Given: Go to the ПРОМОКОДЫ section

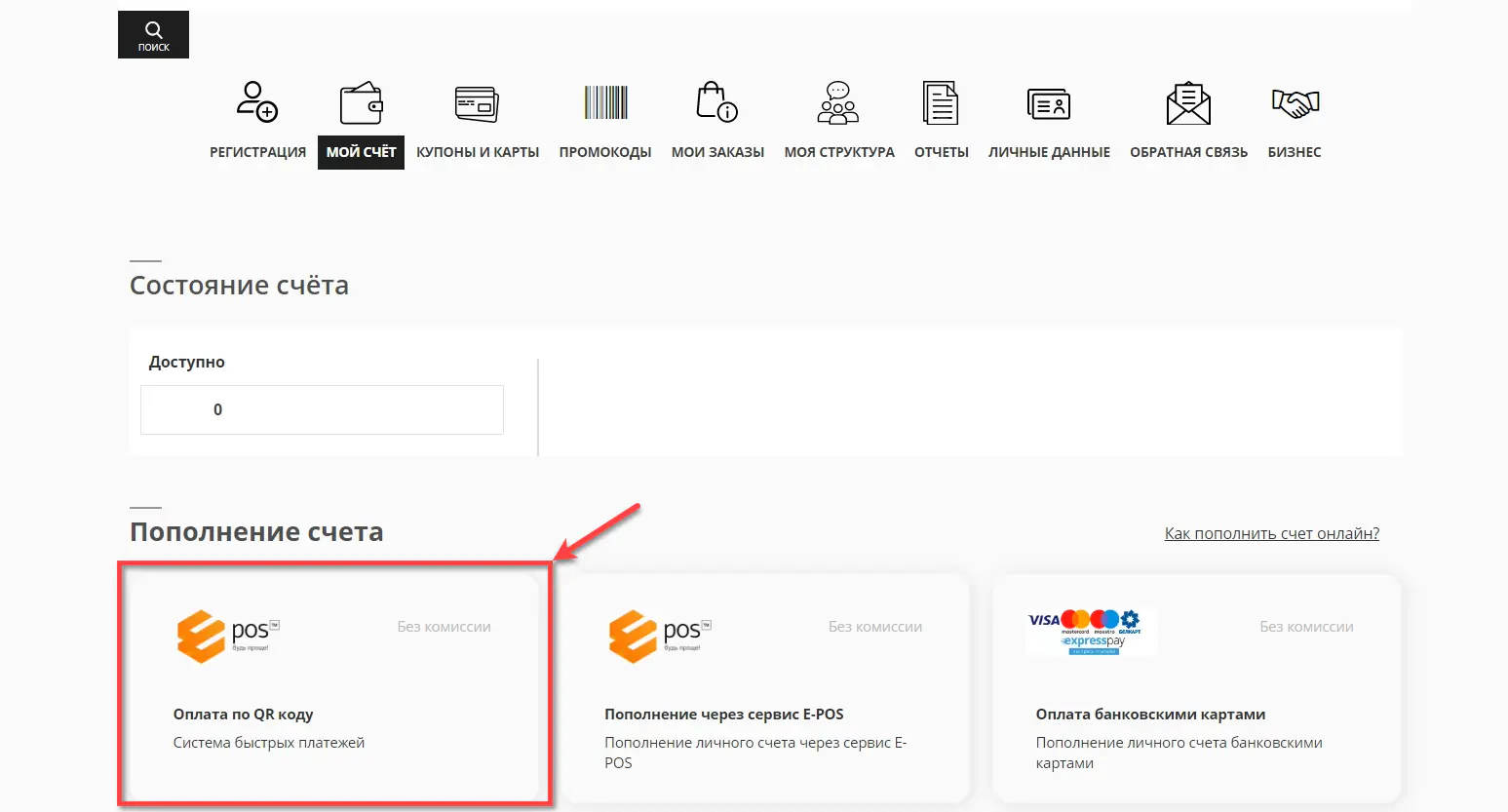Looking at the screenshot, I should 604,152.
